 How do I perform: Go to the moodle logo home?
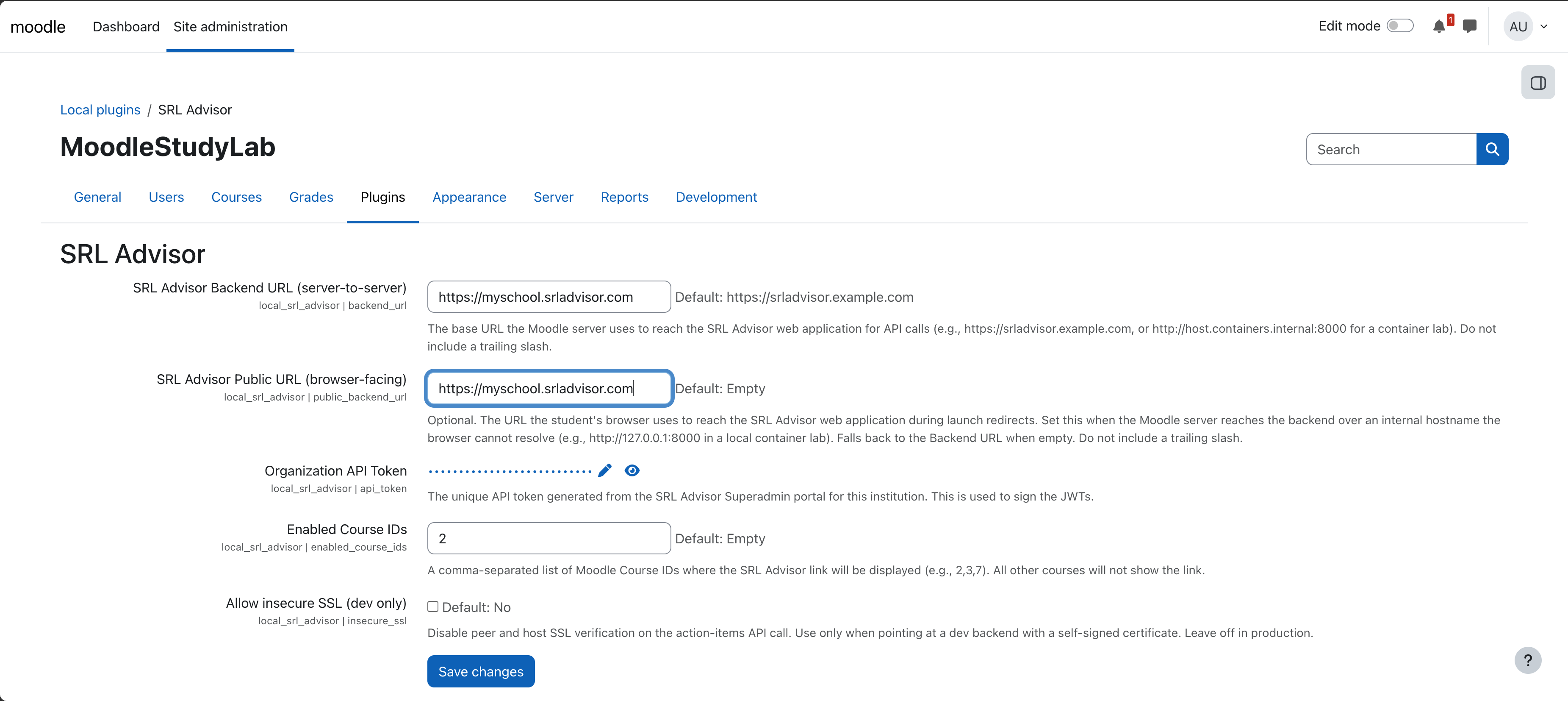[x=38, y=27]
